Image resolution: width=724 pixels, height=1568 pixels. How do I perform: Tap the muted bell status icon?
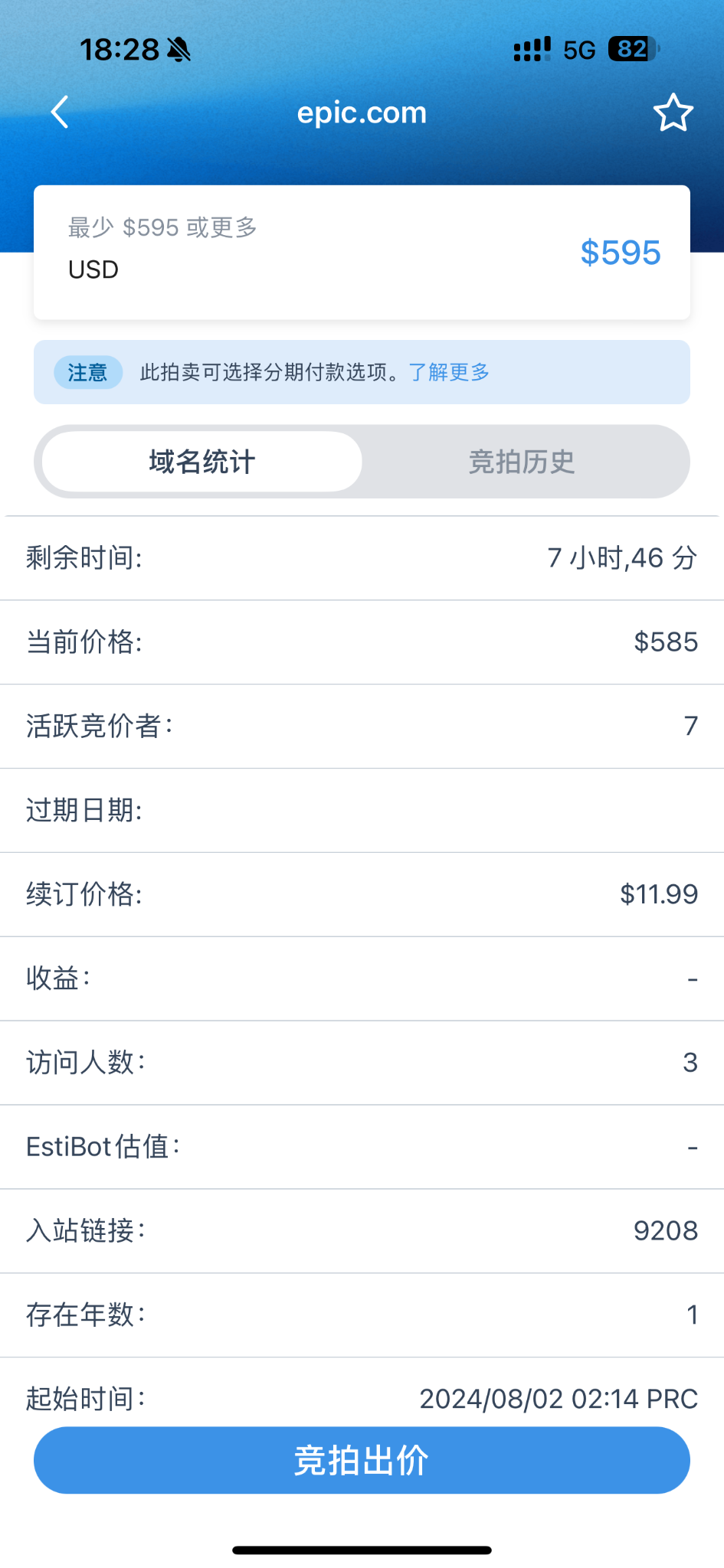[179, 51]
